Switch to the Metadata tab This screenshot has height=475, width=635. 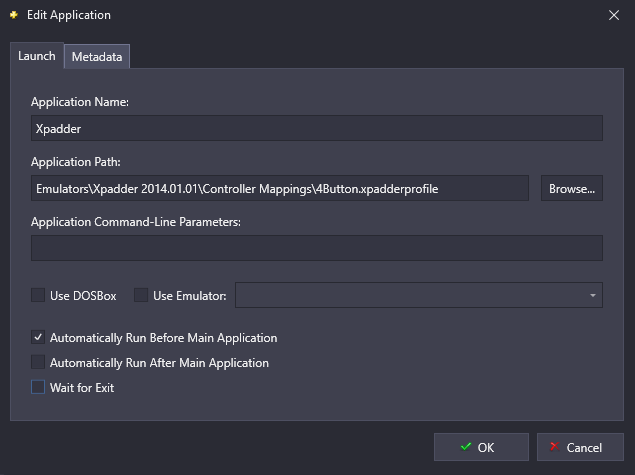tap(97, 57)
